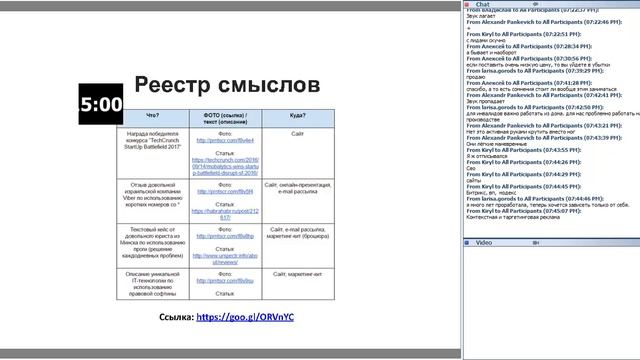Click the chat message 'продаю'

pos(476,77)
